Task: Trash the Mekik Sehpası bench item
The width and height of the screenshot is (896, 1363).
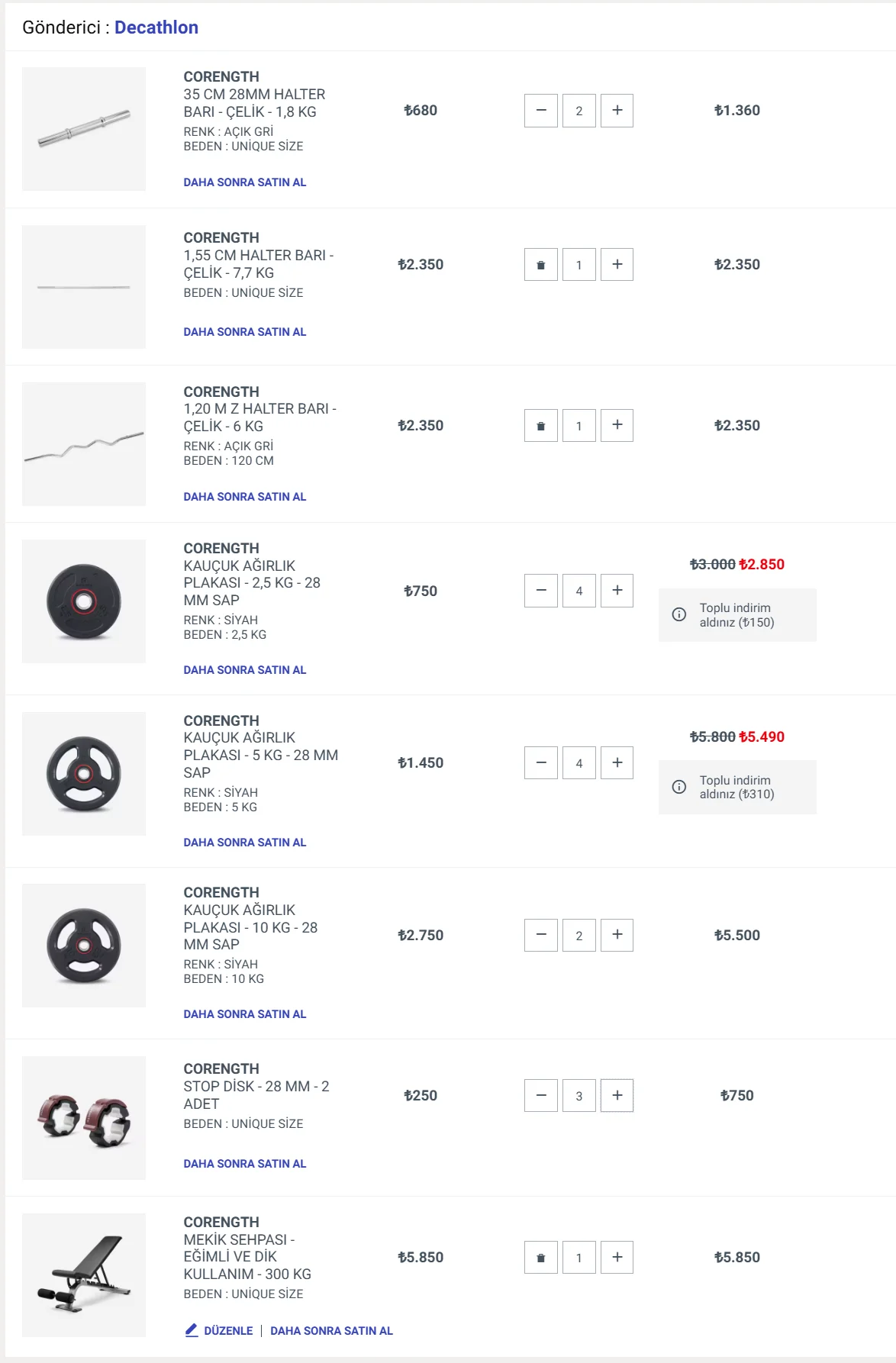Action: pyautogui.click(x=540, y=1258)
